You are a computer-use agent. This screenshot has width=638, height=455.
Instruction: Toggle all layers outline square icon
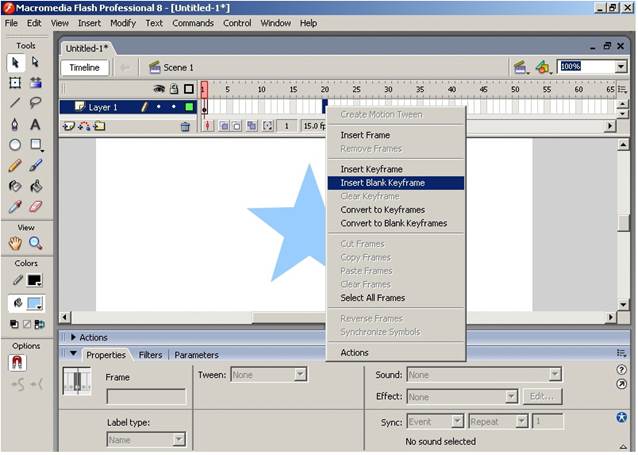click(x=189, y=89)
